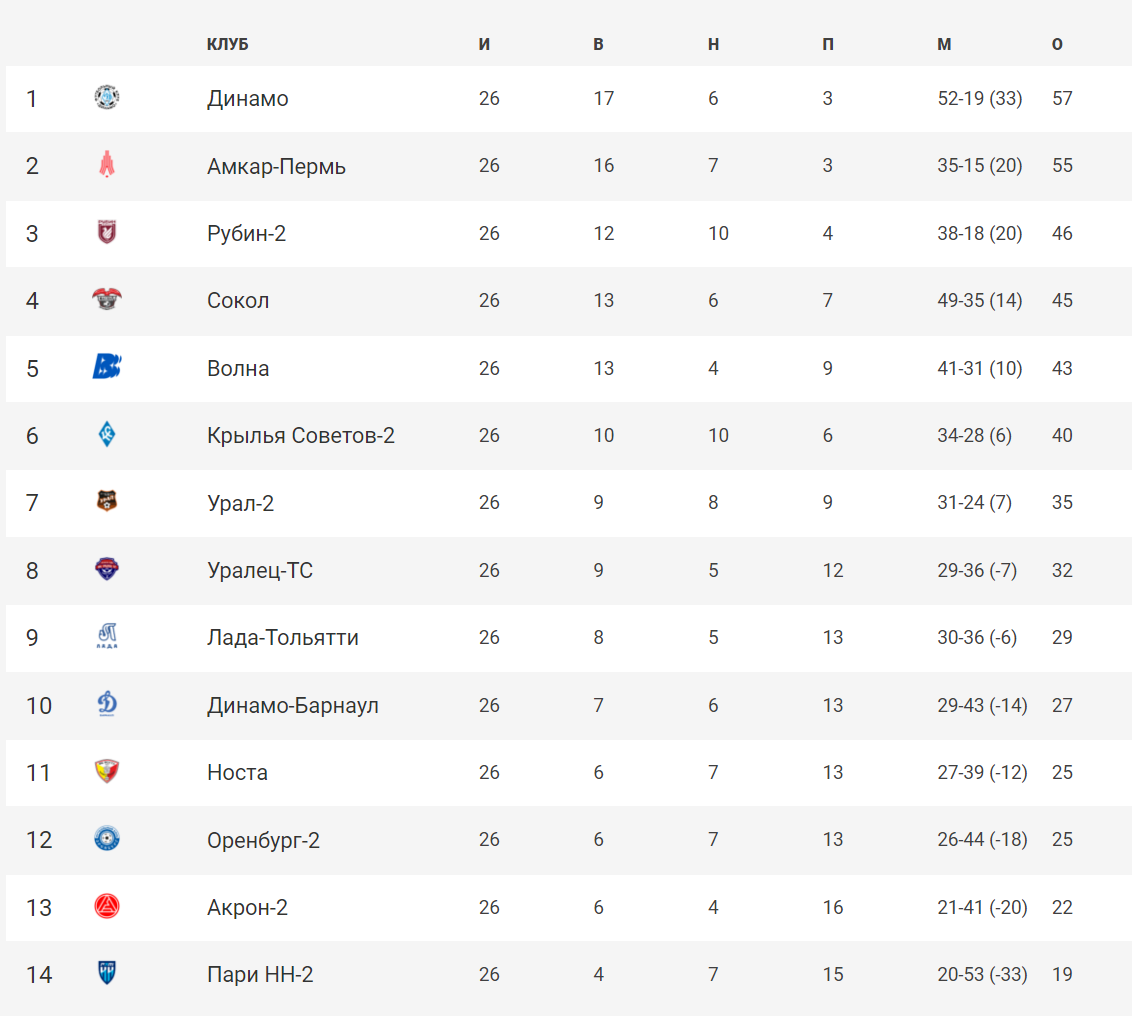Screen dimensions: 1132x1016
Task: Click the Волна blue logo
Action: point(107,367)
